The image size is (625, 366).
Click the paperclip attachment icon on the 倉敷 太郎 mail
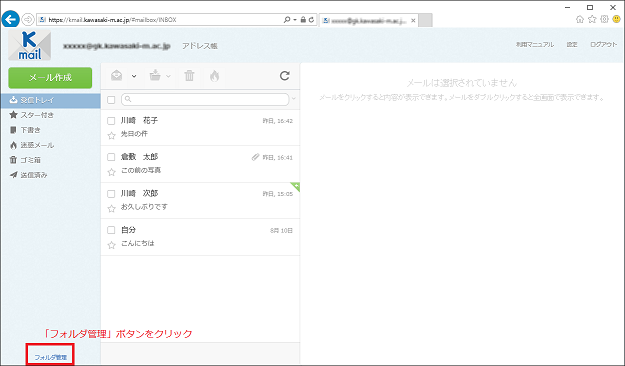256,157
